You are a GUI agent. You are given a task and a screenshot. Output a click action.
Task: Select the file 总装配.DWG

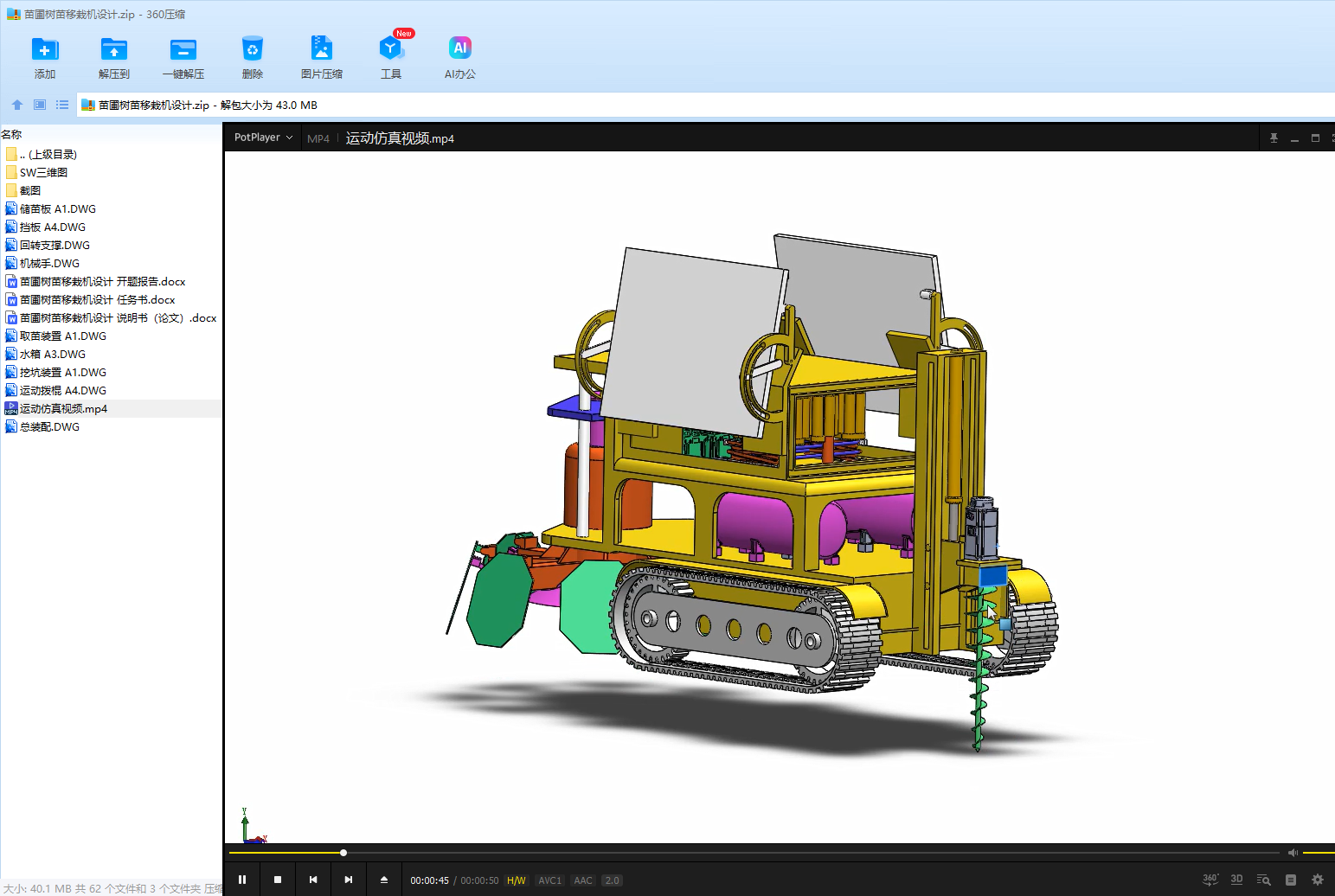[111, 426]
